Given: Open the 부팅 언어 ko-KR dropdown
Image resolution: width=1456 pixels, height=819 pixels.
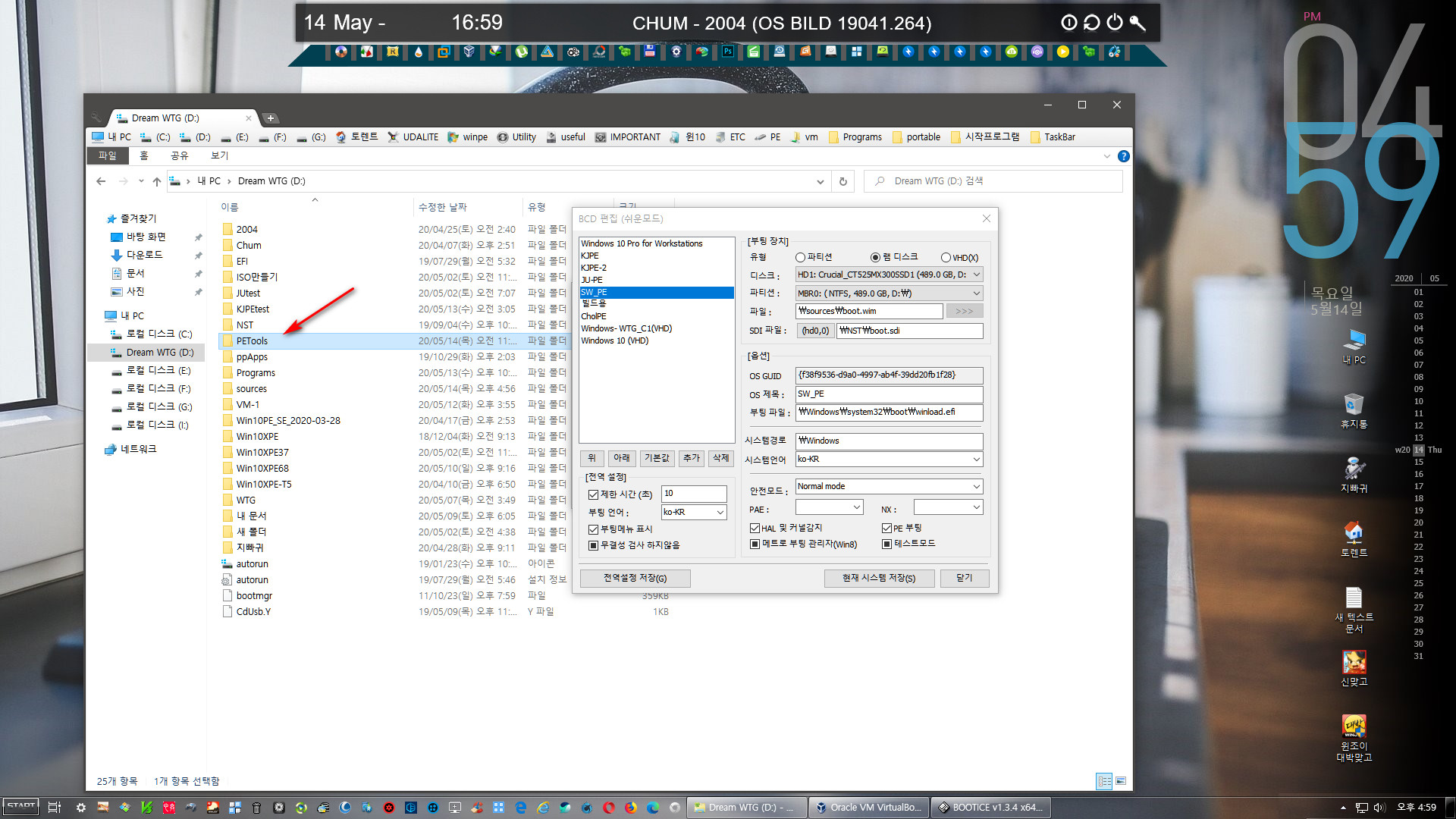Looking at the screenshot, I should pyautogui.click(x=694, y=512).
